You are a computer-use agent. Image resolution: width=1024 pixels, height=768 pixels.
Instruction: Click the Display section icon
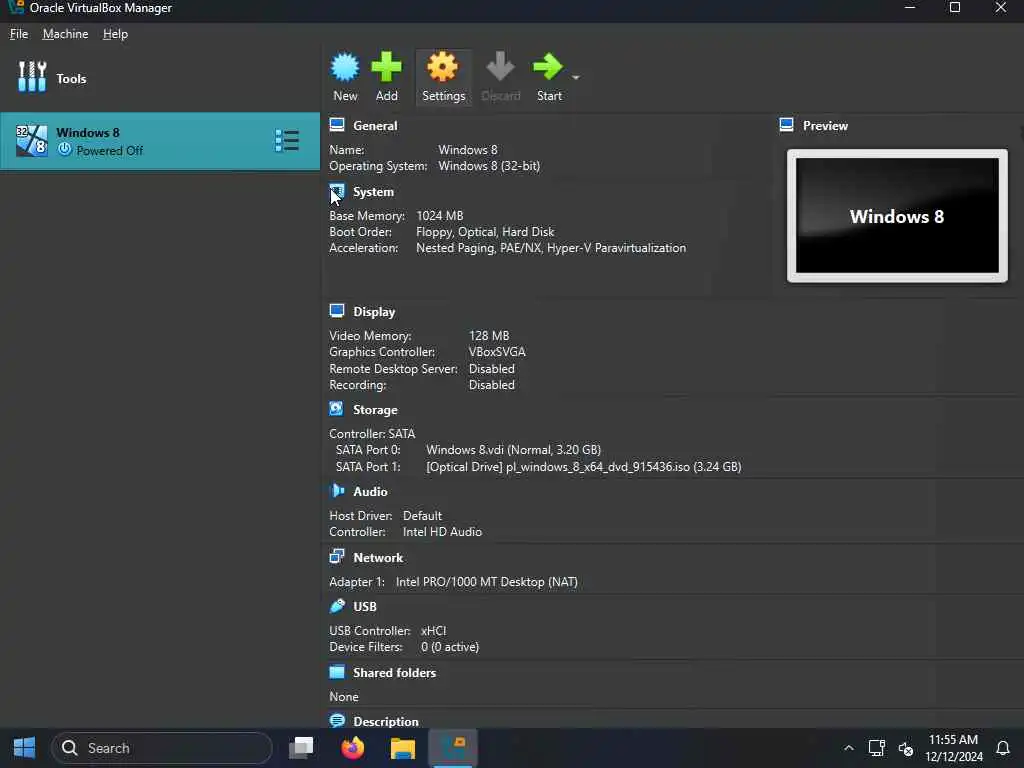337,311
